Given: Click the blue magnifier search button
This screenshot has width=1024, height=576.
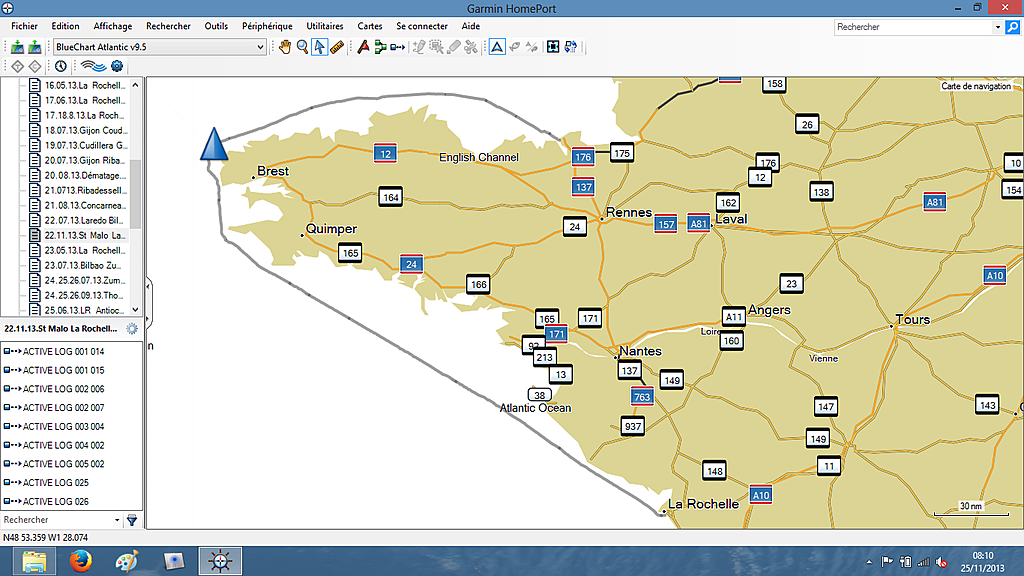Looking at the screenshot, I should [1012, 27].
